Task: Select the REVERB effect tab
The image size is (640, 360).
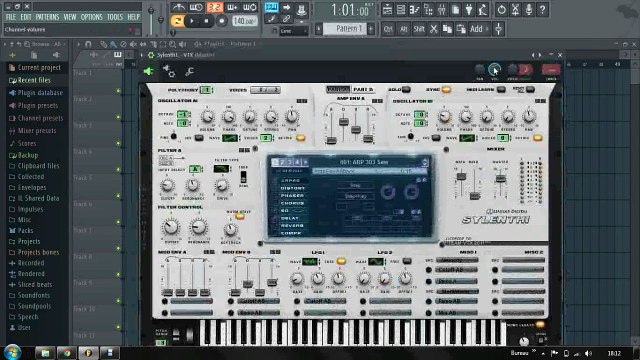Action: coord(292,226)
